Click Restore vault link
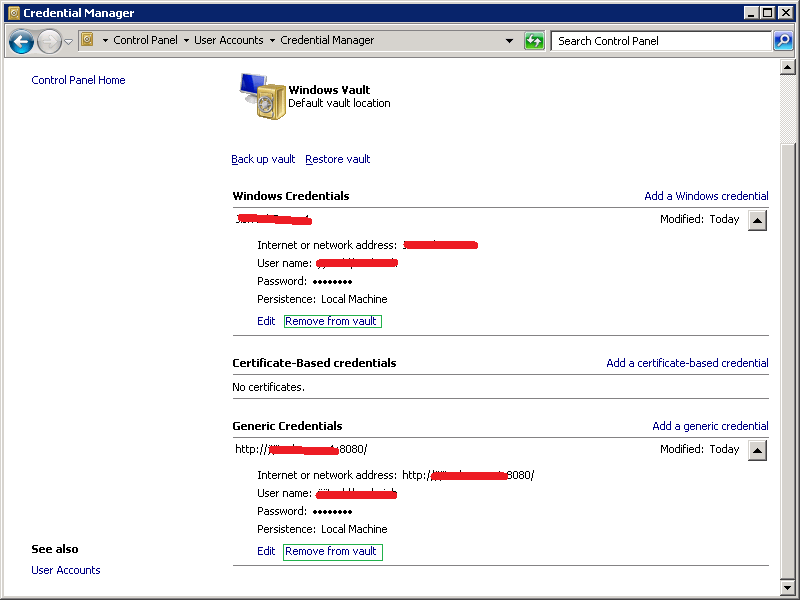Screen dimensions: 800x600 [x=338, y=159]
